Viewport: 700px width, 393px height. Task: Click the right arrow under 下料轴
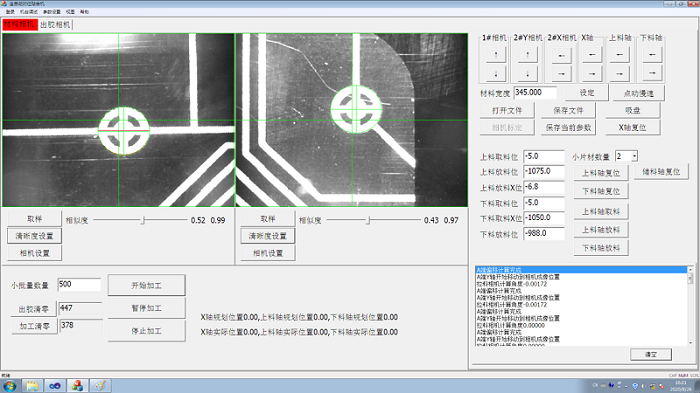pos(652,73)
